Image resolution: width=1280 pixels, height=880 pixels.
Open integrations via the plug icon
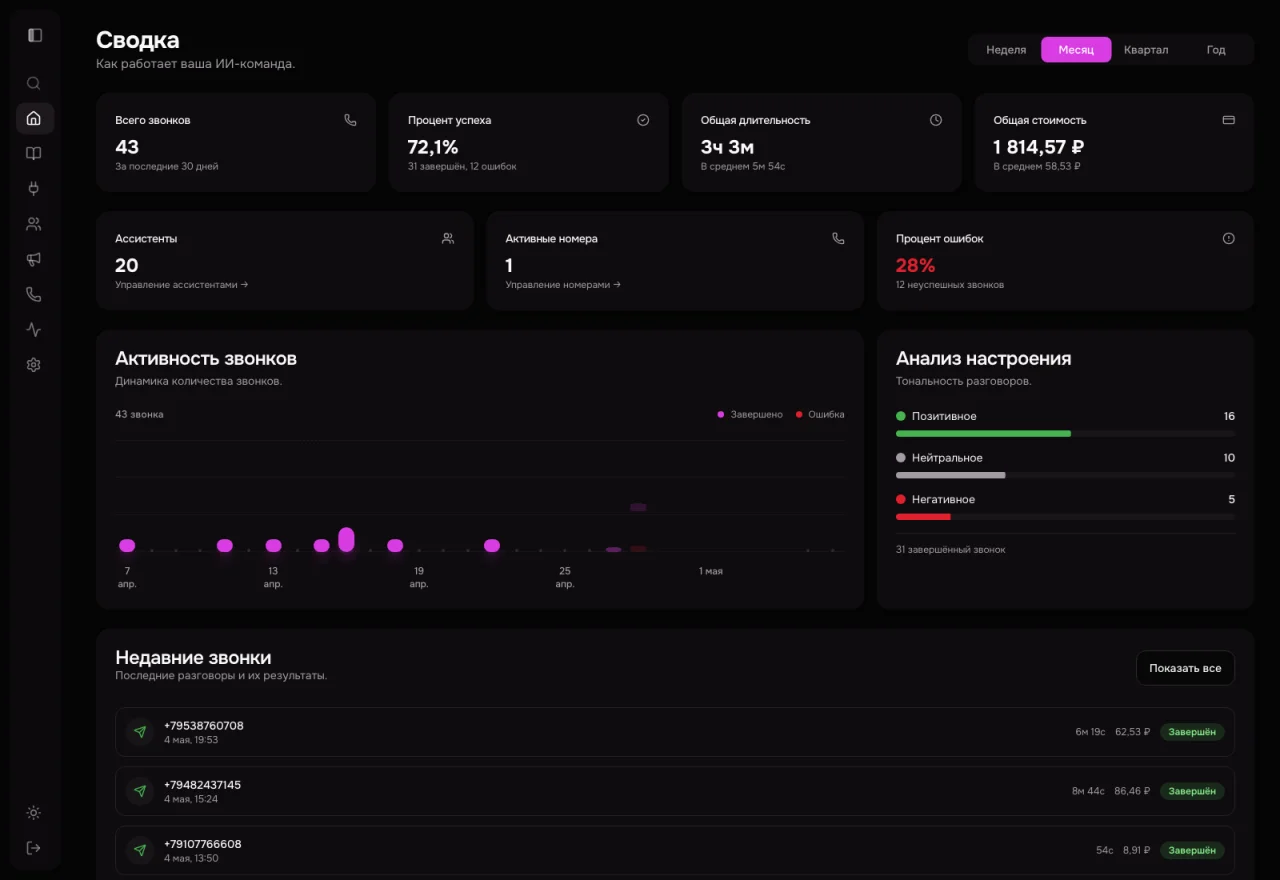34,188
